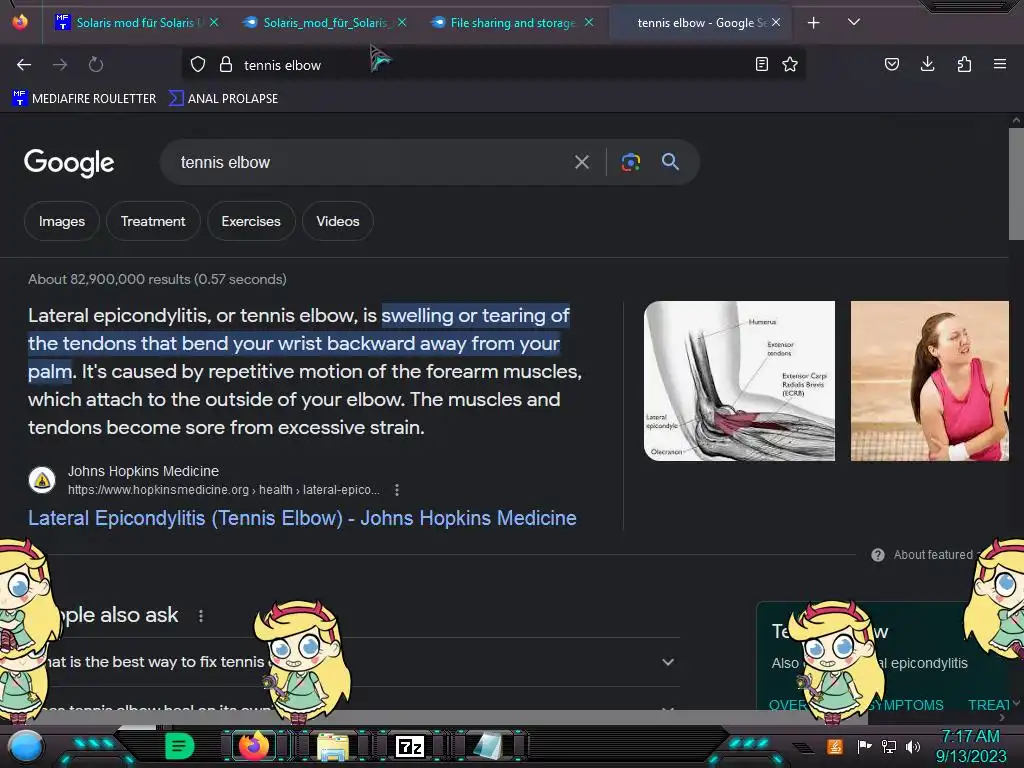Go to Google home via logo
The image size is (1024, 768).
tap(69, 163)
